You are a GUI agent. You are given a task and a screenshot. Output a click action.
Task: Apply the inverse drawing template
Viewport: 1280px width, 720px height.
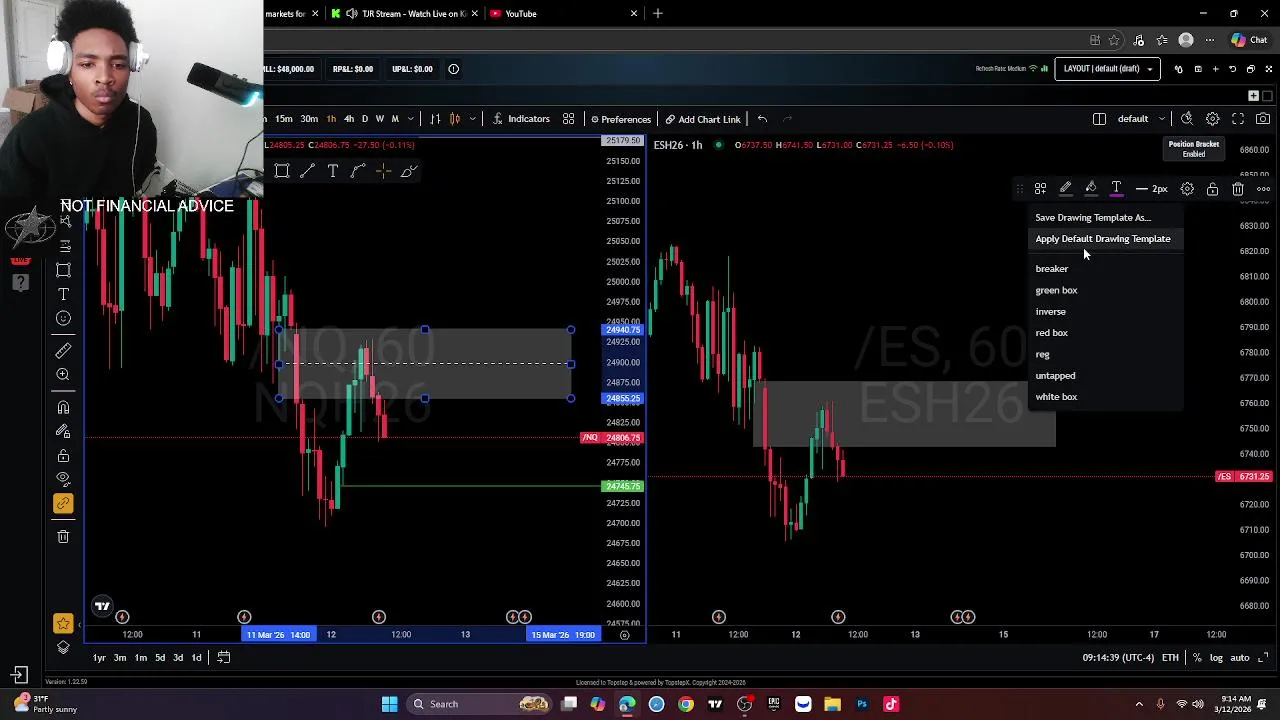[x=1051, y=311]
